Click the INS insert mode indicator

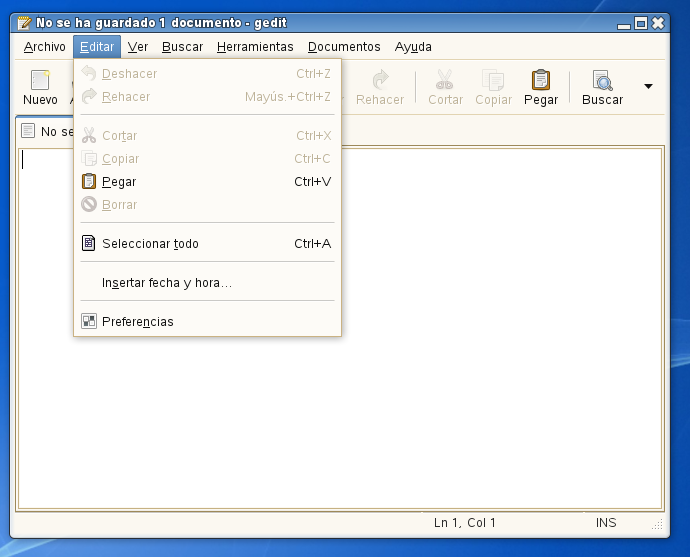point(606,523)
